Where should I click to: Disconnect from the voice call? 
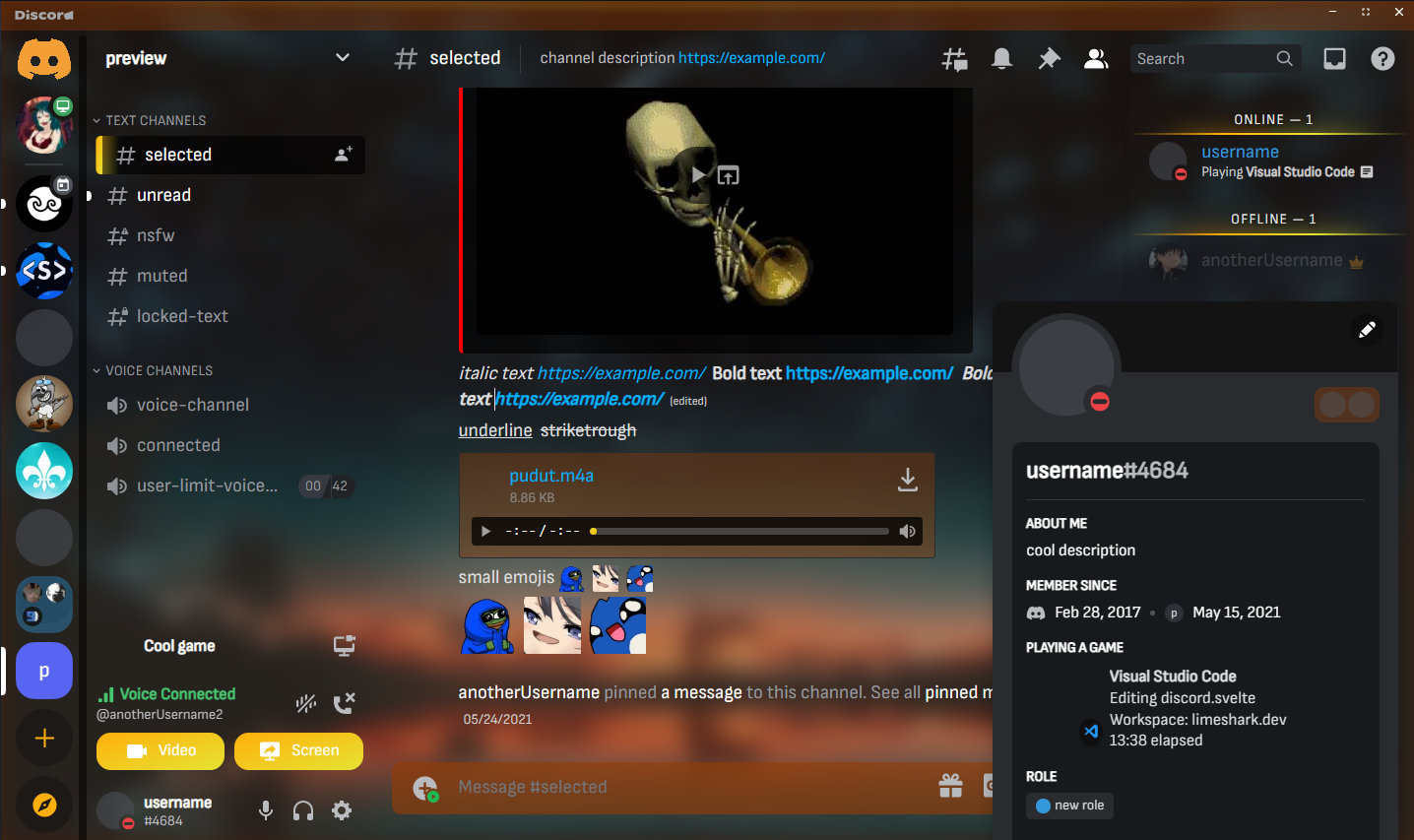click(x=344, y=702)
